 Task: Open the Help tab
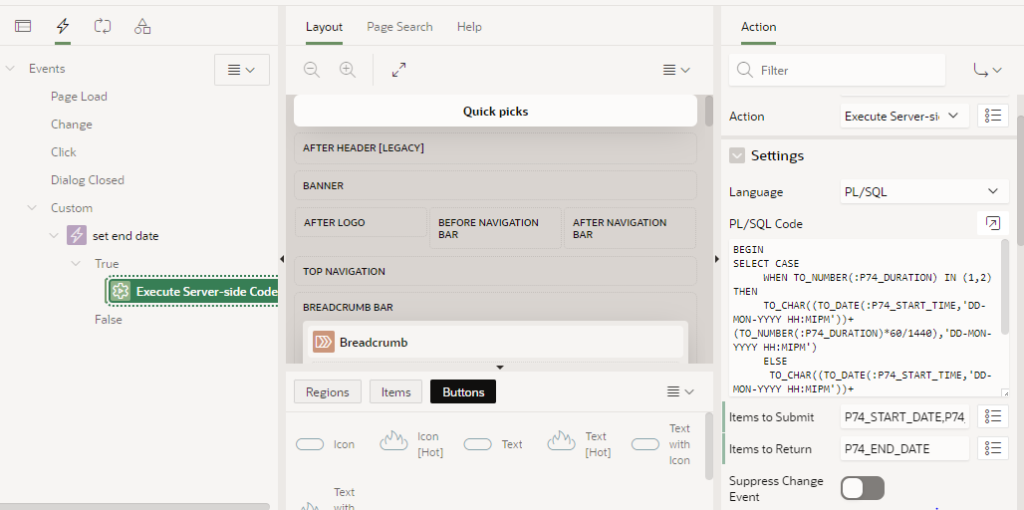pyautogui.click(x=469, y=27)
